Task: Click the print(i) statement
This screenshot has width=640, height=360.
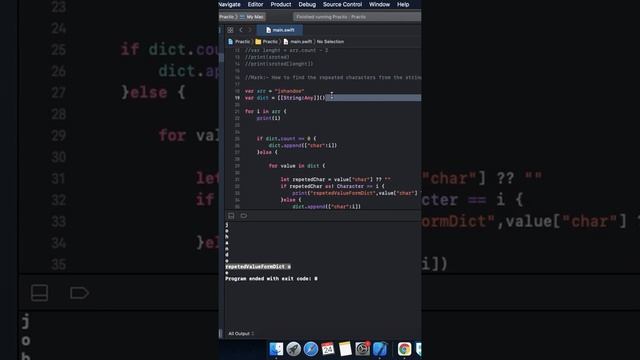Action: point(269,118)
